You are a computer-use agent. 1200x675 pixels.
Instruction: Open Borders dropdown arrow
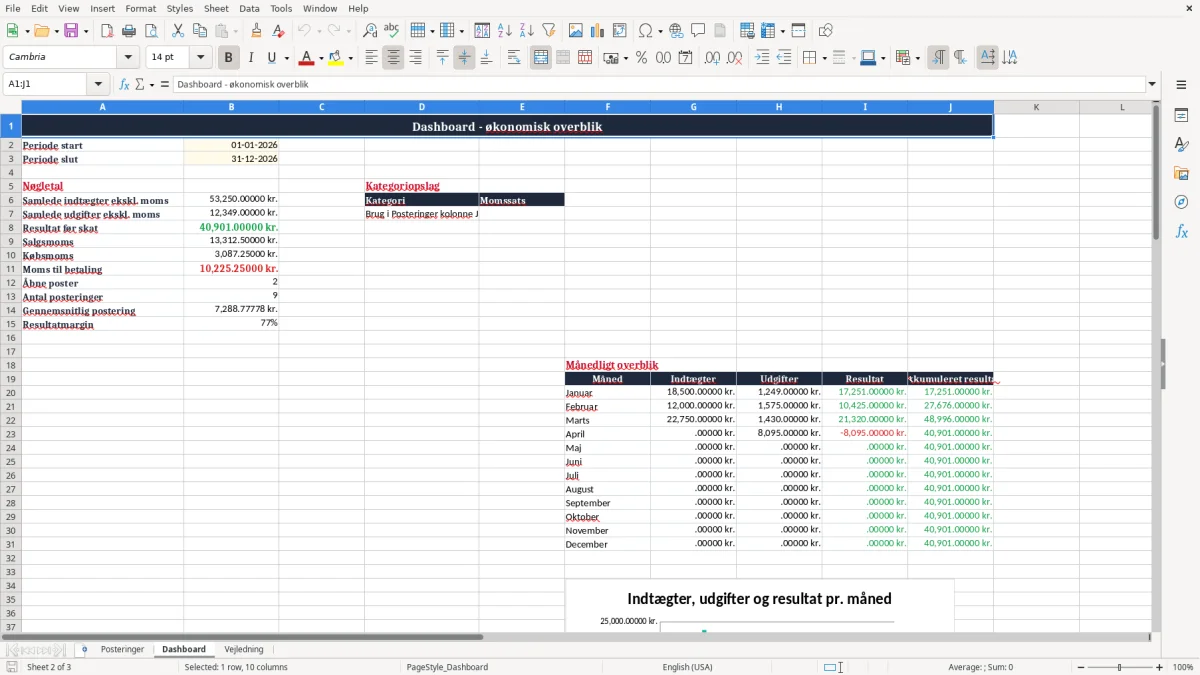click(824, 58)
